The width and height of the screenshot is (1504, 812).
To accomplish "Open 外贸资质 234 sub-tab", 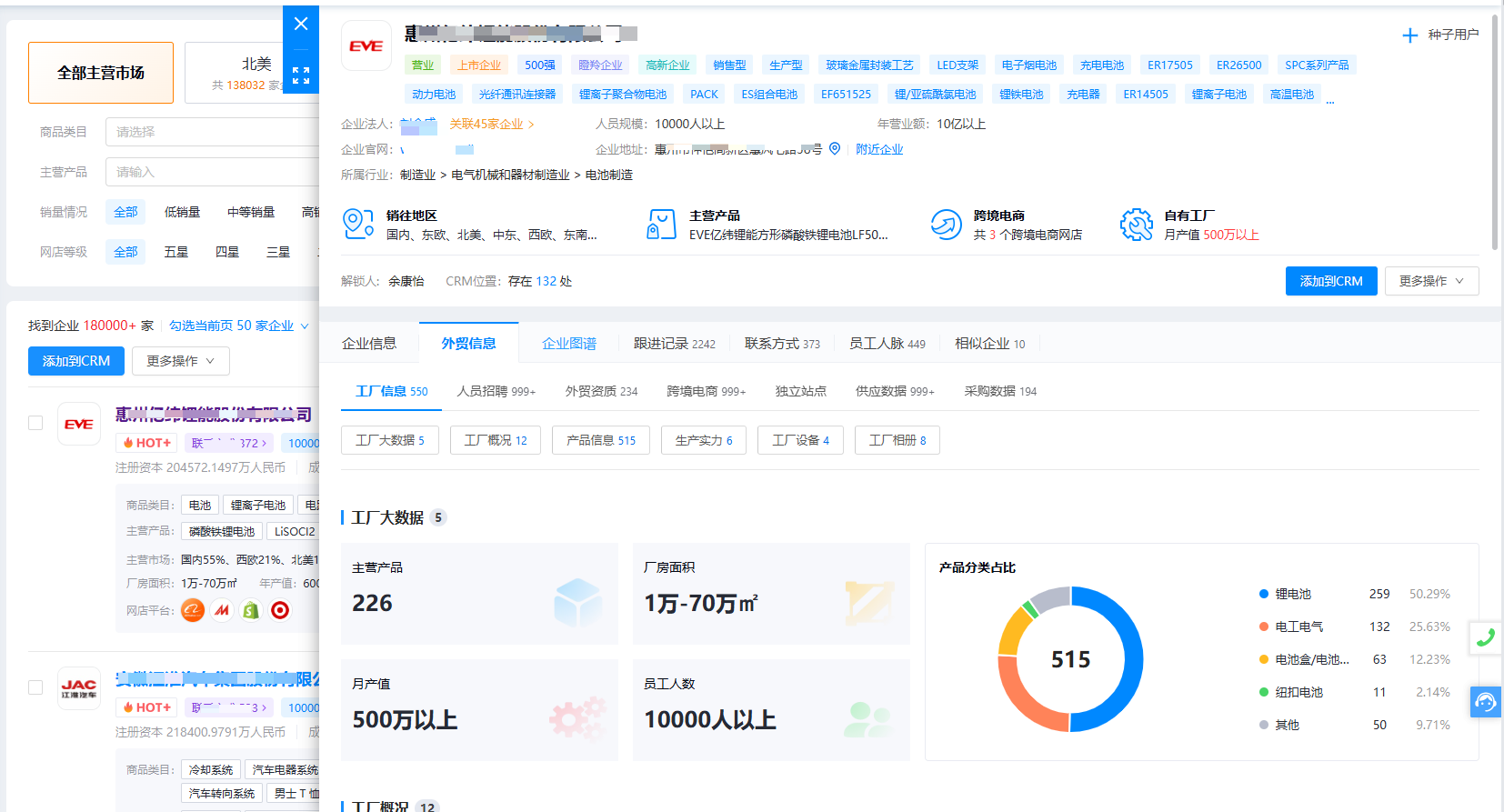I will click(x=602, y=391).
